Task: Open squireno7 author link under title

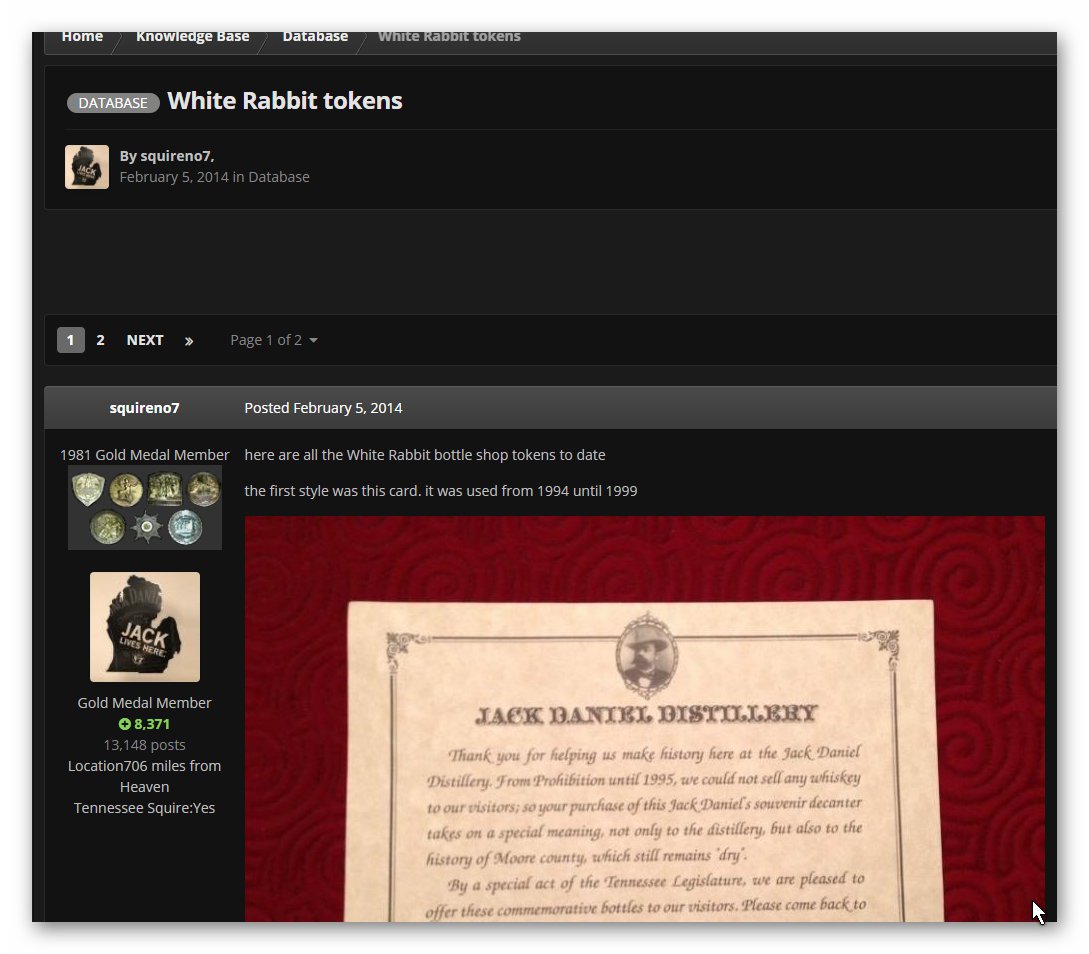Action: click(x=176, y=156)
